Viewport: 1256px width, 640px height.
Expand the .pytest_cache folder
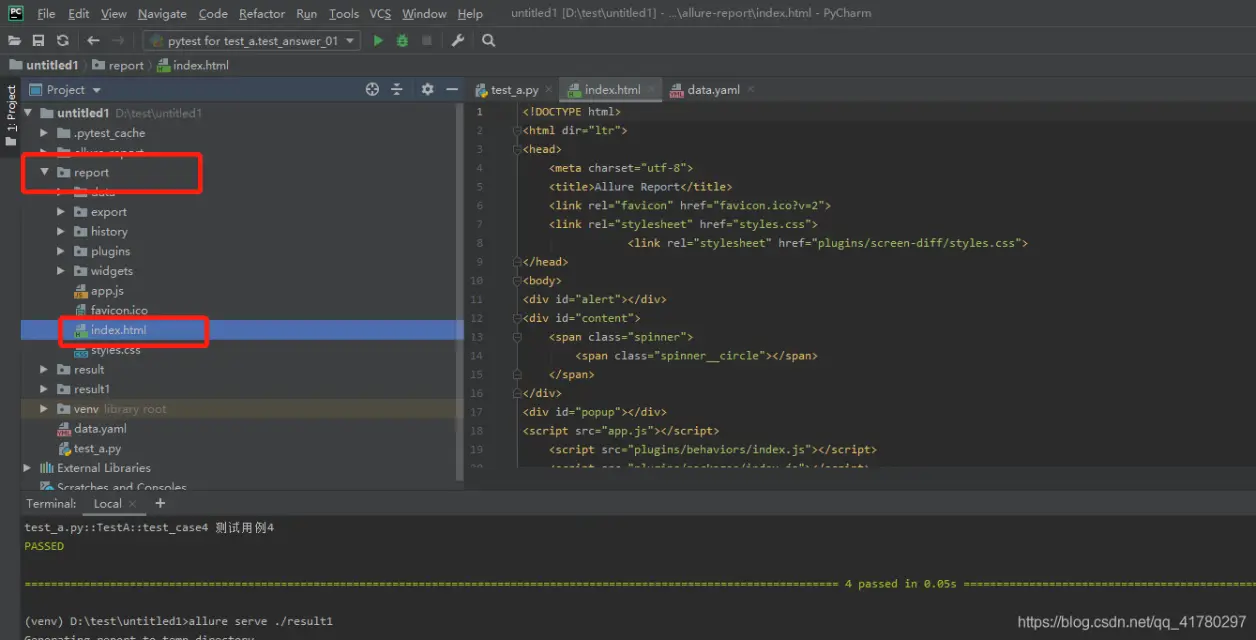point(44,133)
